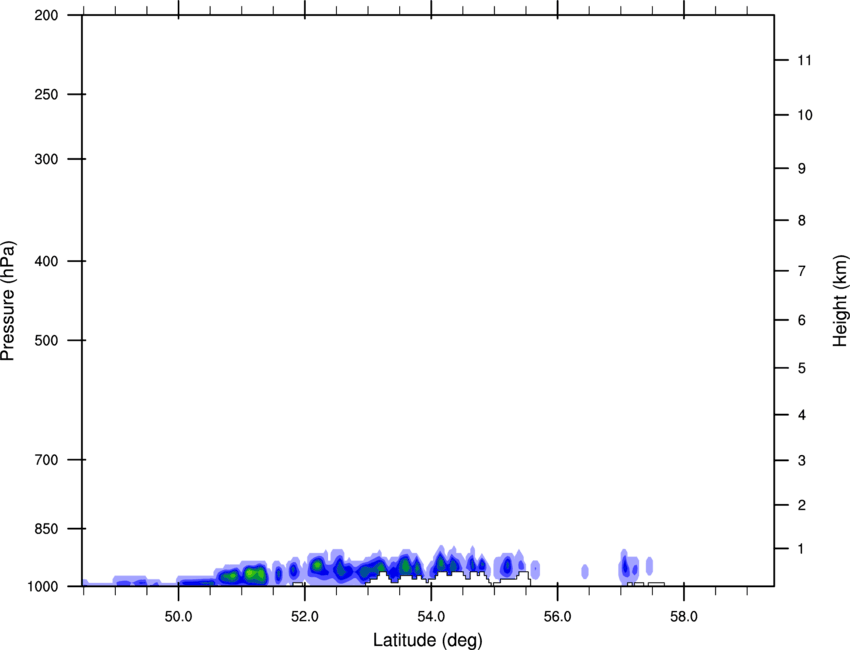The height and width of the screenshot is (650, 850).
Task: Pick the 8 km height label
Action: [x=801, y=220]
